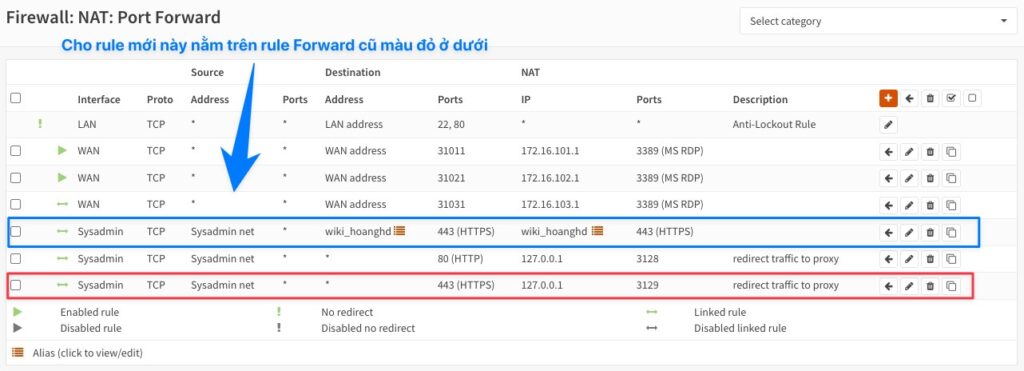
Task: Click the NAT port 3129 cell
Action: tap(648, 285)
